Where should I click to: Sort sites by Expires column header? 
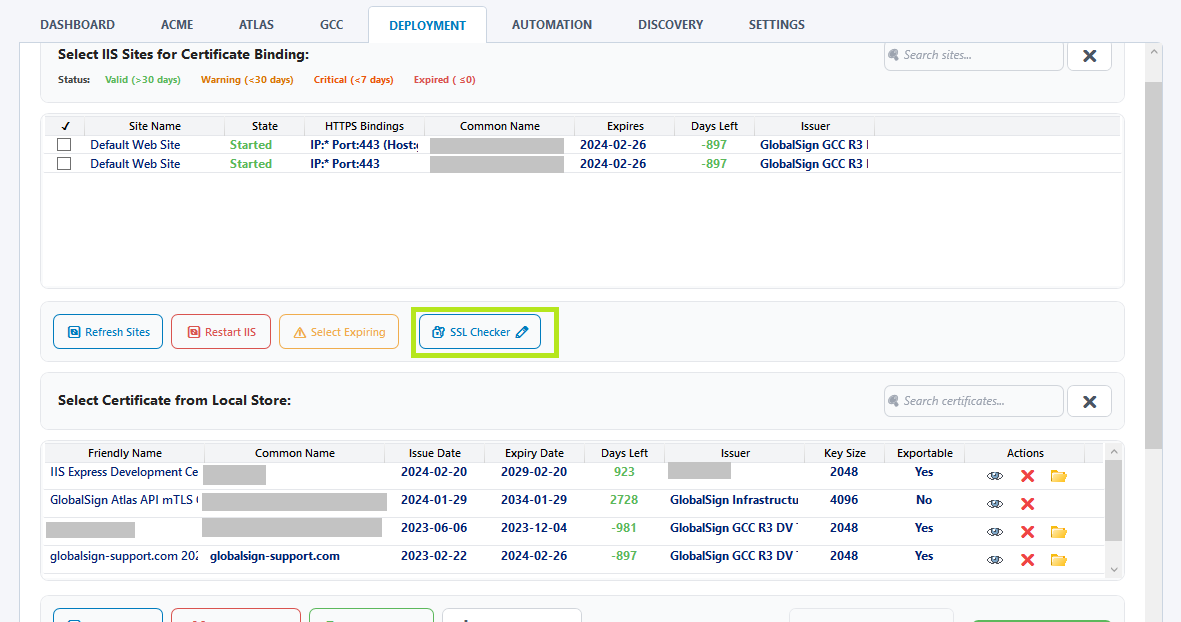(x=625, y=126)
